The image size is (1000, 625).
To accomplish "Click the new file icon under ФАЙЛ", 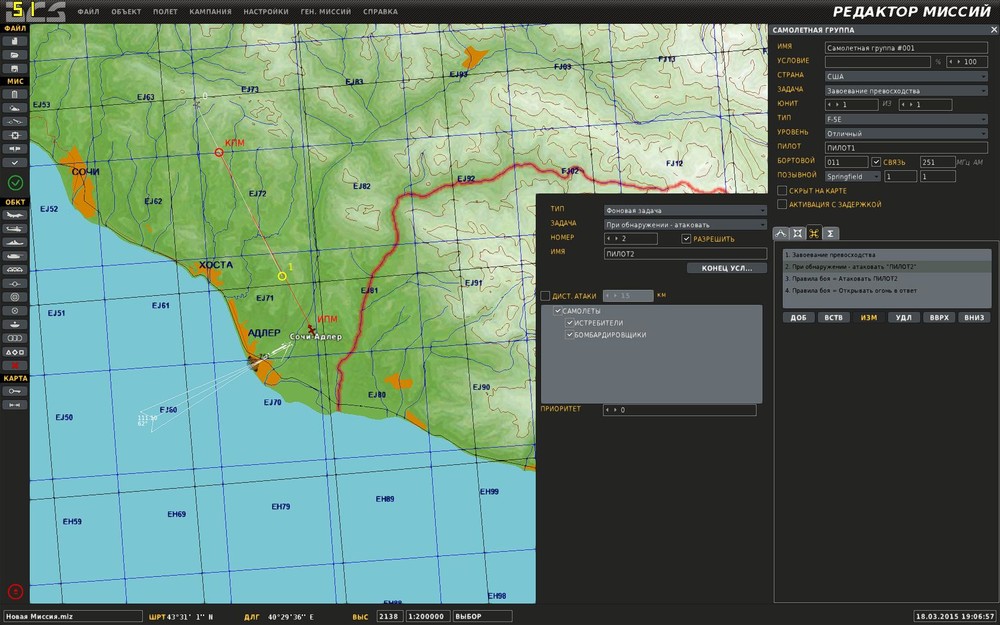I will tap(15, 41).
